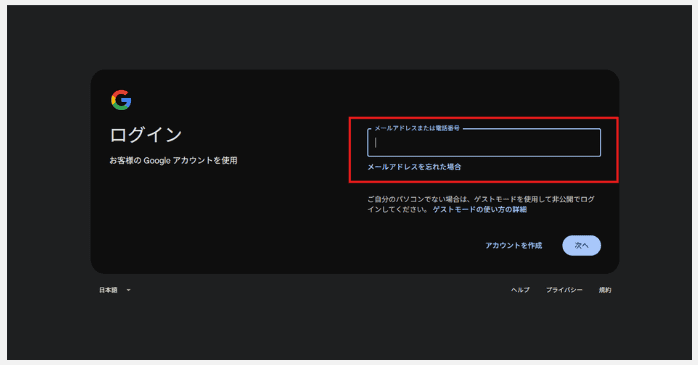Focus the メールアドレスまたは電話番号 input field
Viewport: 698px width, 365px height.
click(x=484, y=142)
